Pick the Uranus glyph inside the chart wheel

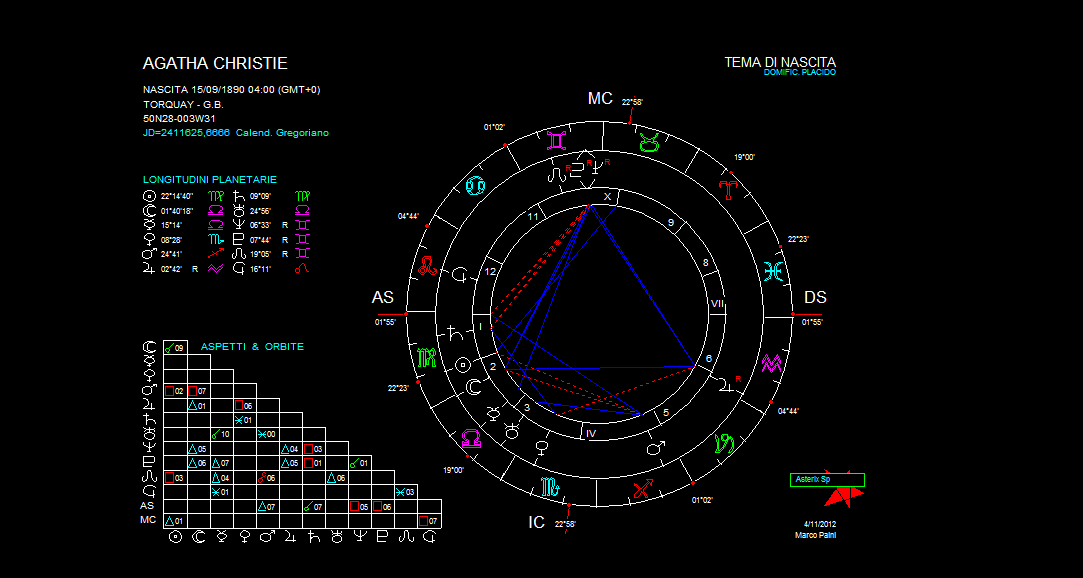512,430
